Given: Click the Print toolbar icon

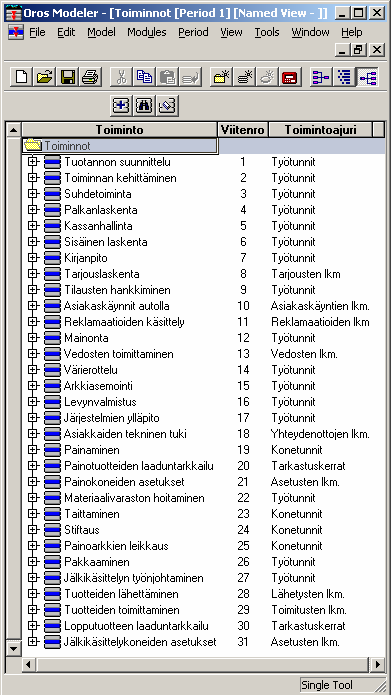Looking at the screenshot, I should tap(91, 77).
